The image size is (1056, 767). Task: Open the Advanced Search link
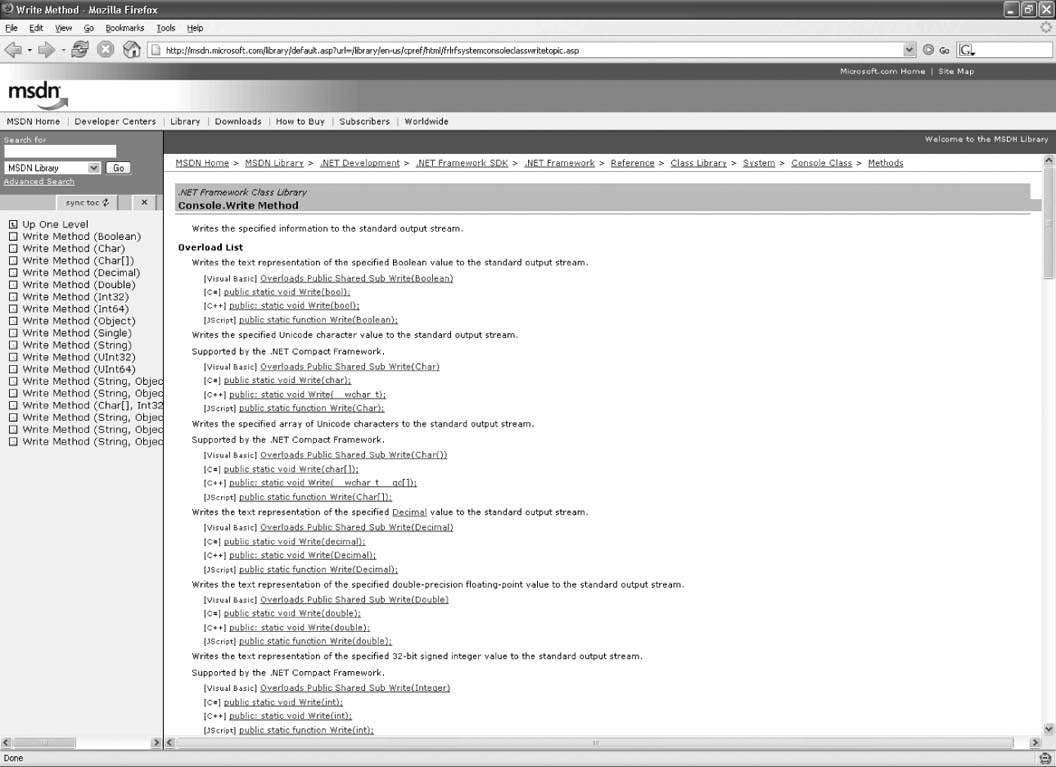pos(39,182)
